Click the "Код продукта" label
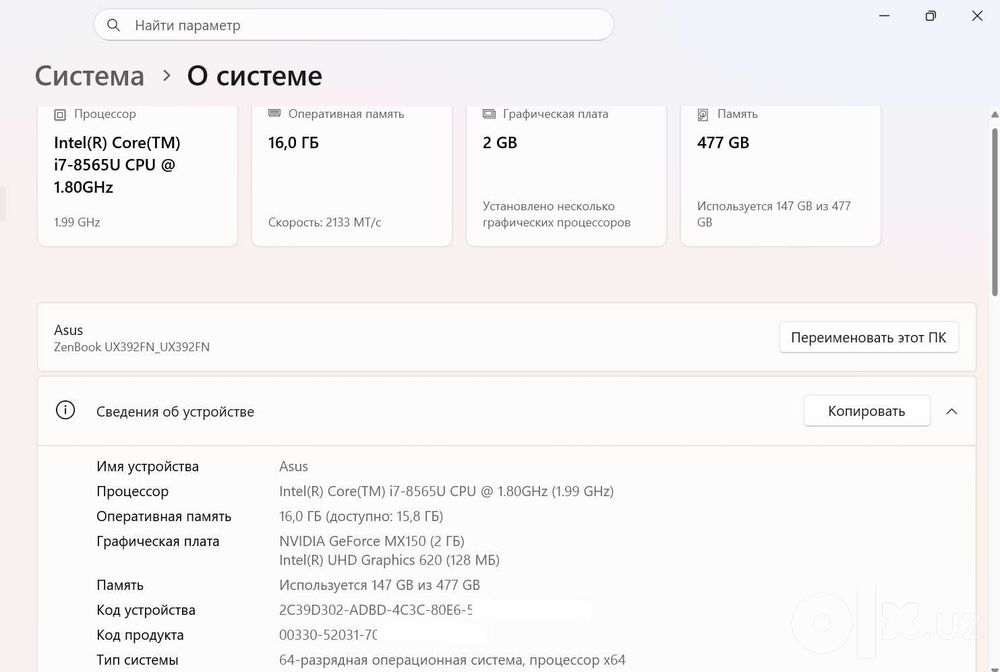 click(140, 635)
